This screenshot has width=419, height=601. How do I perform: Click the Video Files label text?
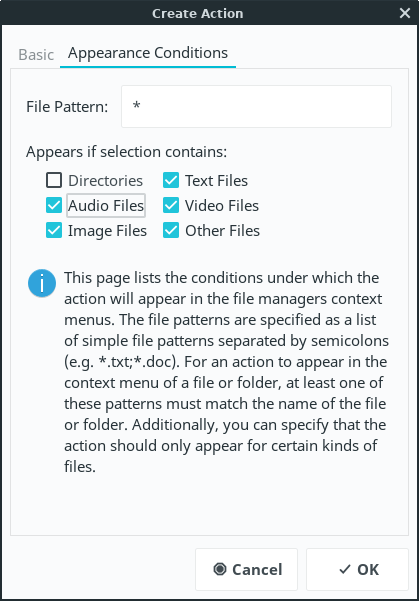pyautogui.click(x=222, y=206)
